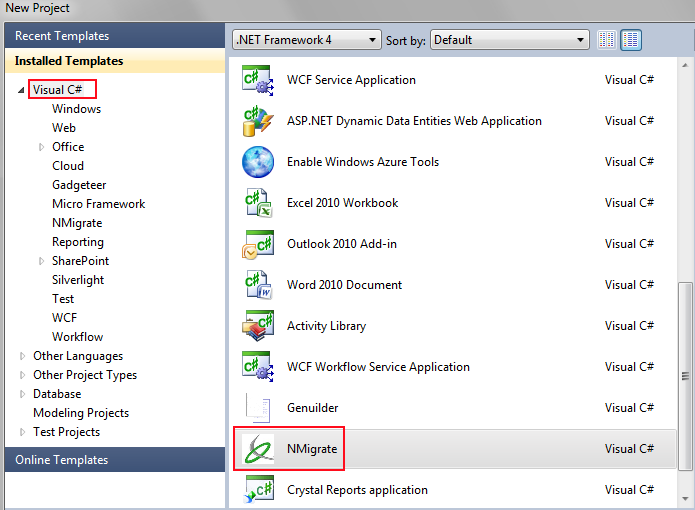Select NMigrate in the left tree

click(x=77, y=223)
